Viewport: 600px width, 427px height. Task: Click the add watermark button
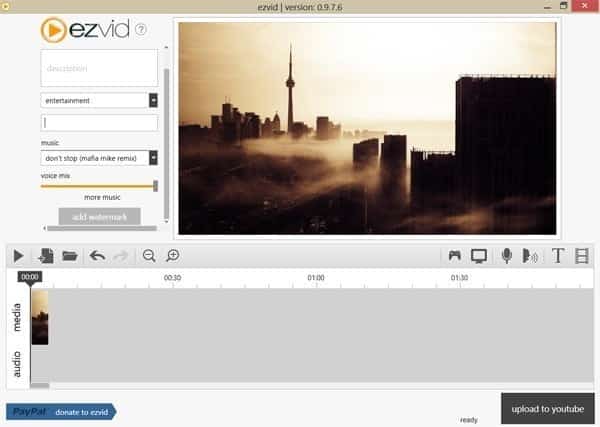99,216
